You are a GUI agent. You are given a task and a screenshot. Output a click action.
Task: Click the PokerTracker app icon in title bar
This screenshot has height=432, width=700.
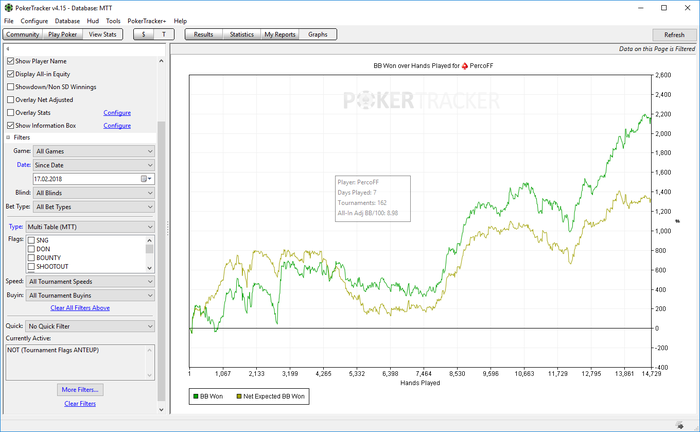tap(9, 7)
